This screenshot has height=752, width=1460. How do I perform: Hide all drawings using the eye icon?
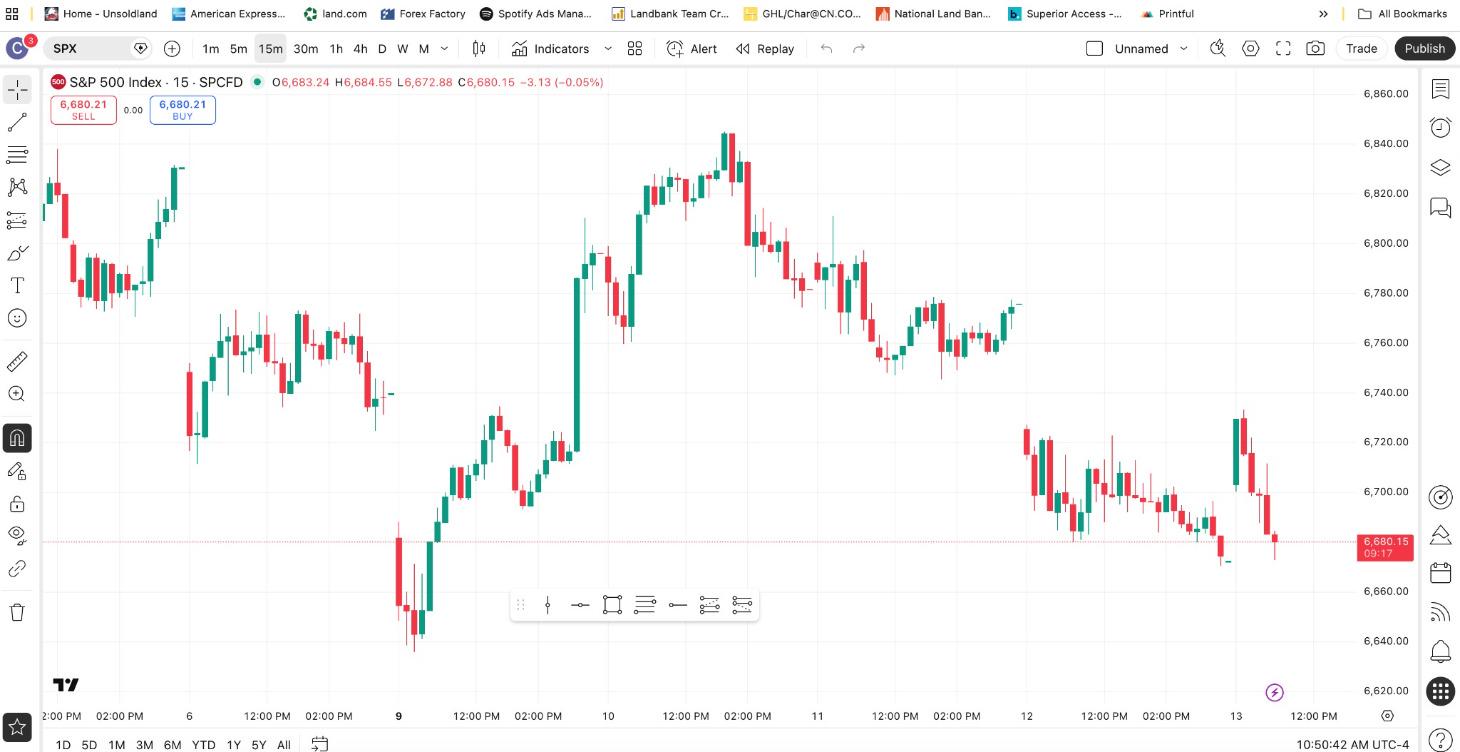[17, 535]
